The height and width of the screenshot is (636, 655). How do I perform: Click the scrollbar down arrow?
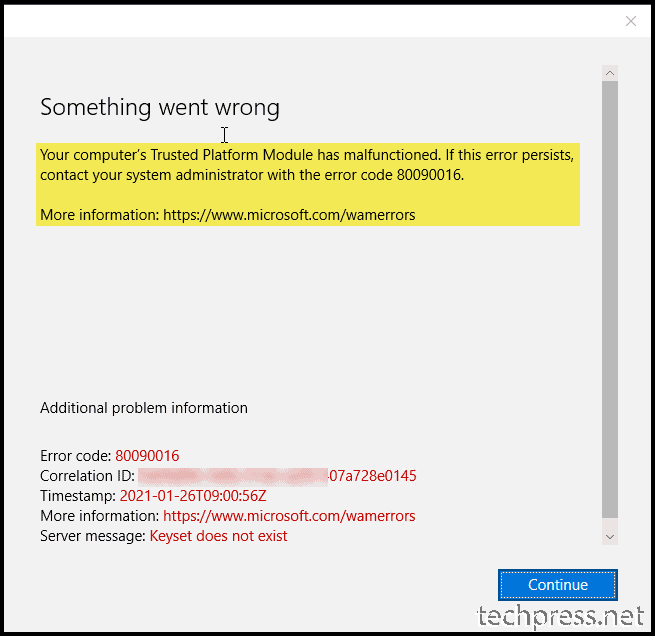609,537
